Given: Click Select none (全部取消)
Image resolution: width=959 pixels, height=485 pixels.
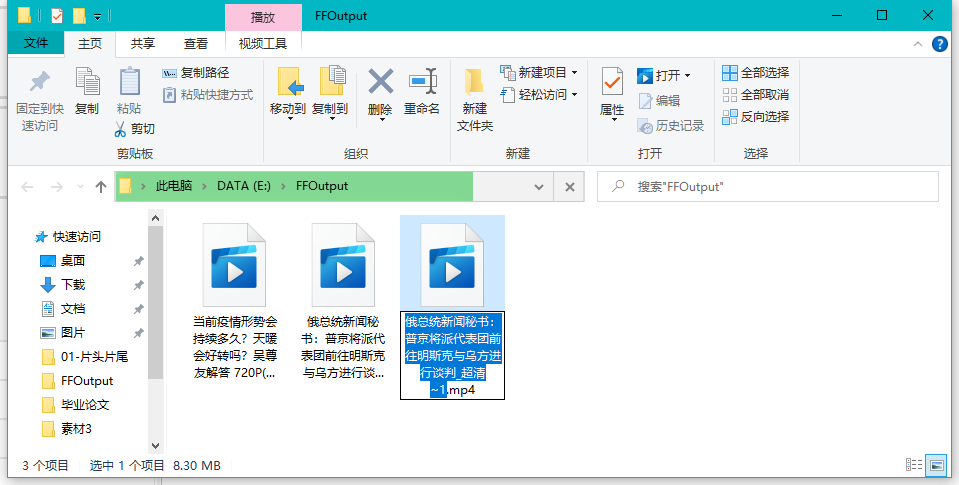Looking at the screenshot, I should coord(756,95).
